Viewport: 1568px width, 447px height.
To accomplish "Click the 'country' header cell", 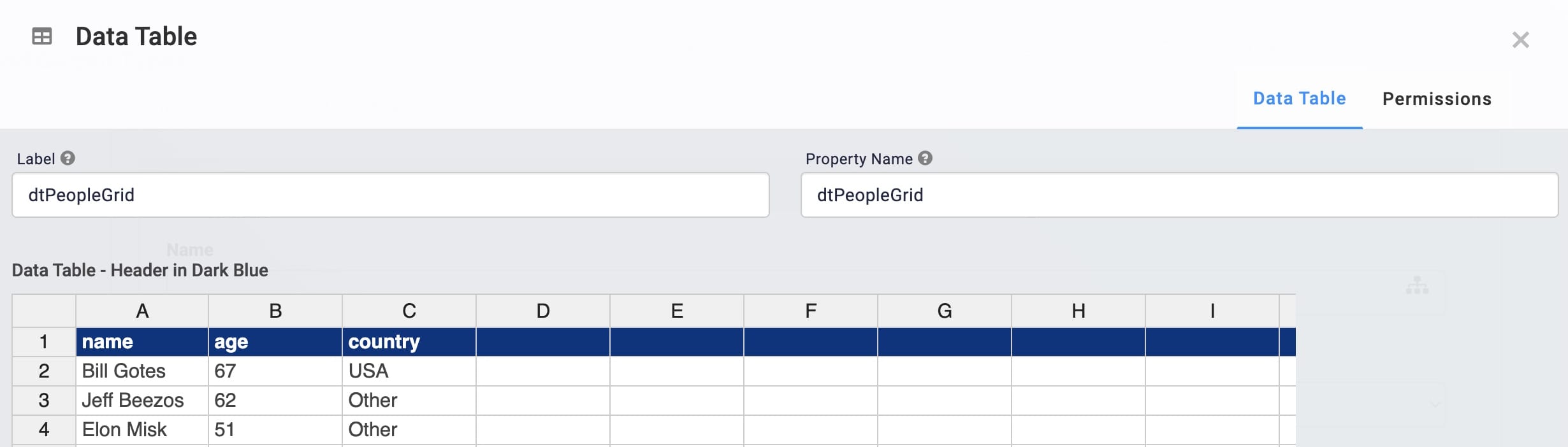I will pyautogui.click(x=409, y=342).
